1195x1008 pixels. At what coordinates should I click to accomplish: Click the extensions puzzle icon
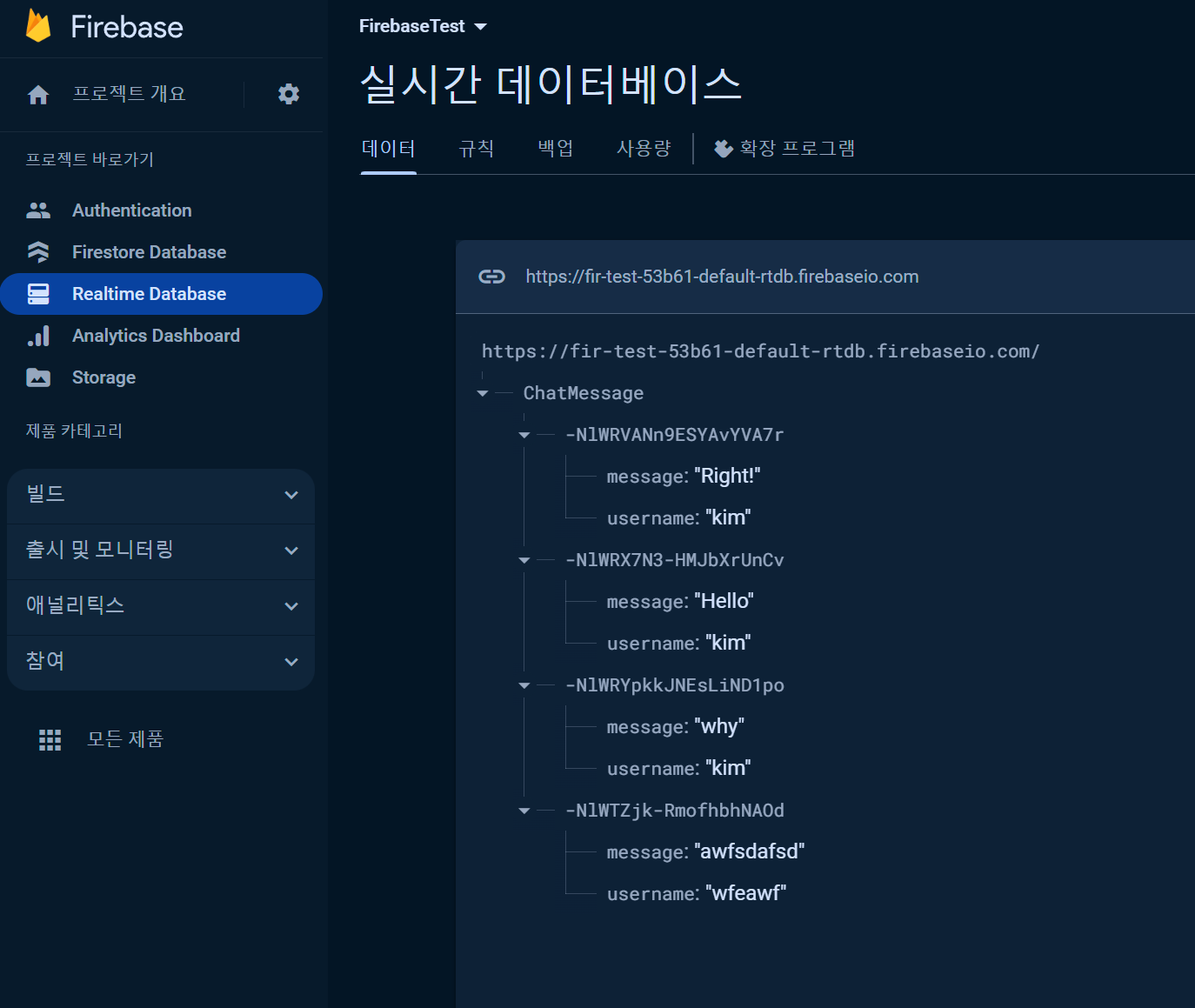point(723,149)
